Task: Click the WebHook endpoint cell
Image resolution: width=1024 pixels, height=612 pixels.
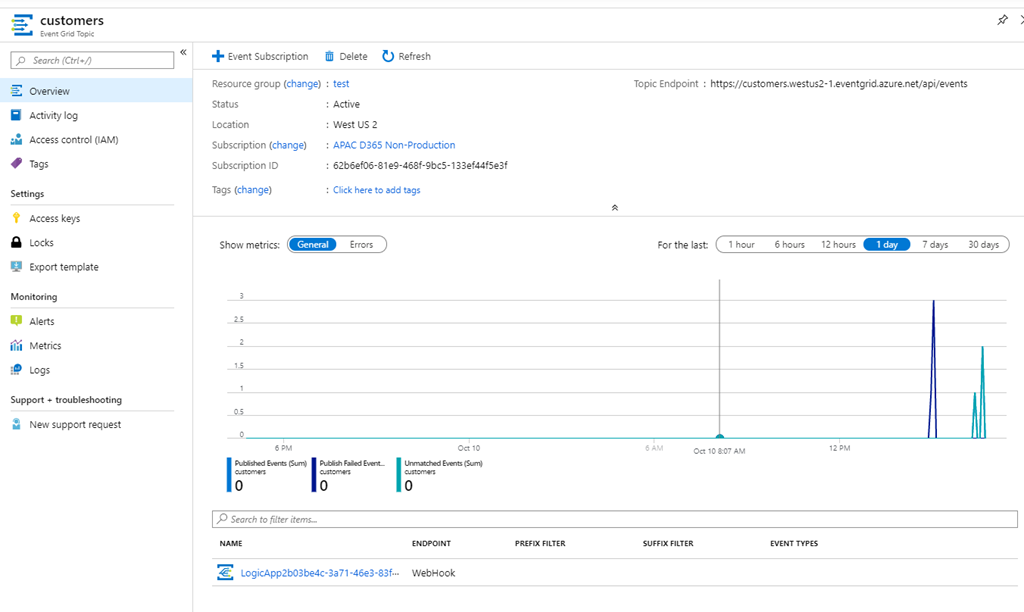Action: tap(434, 573)
